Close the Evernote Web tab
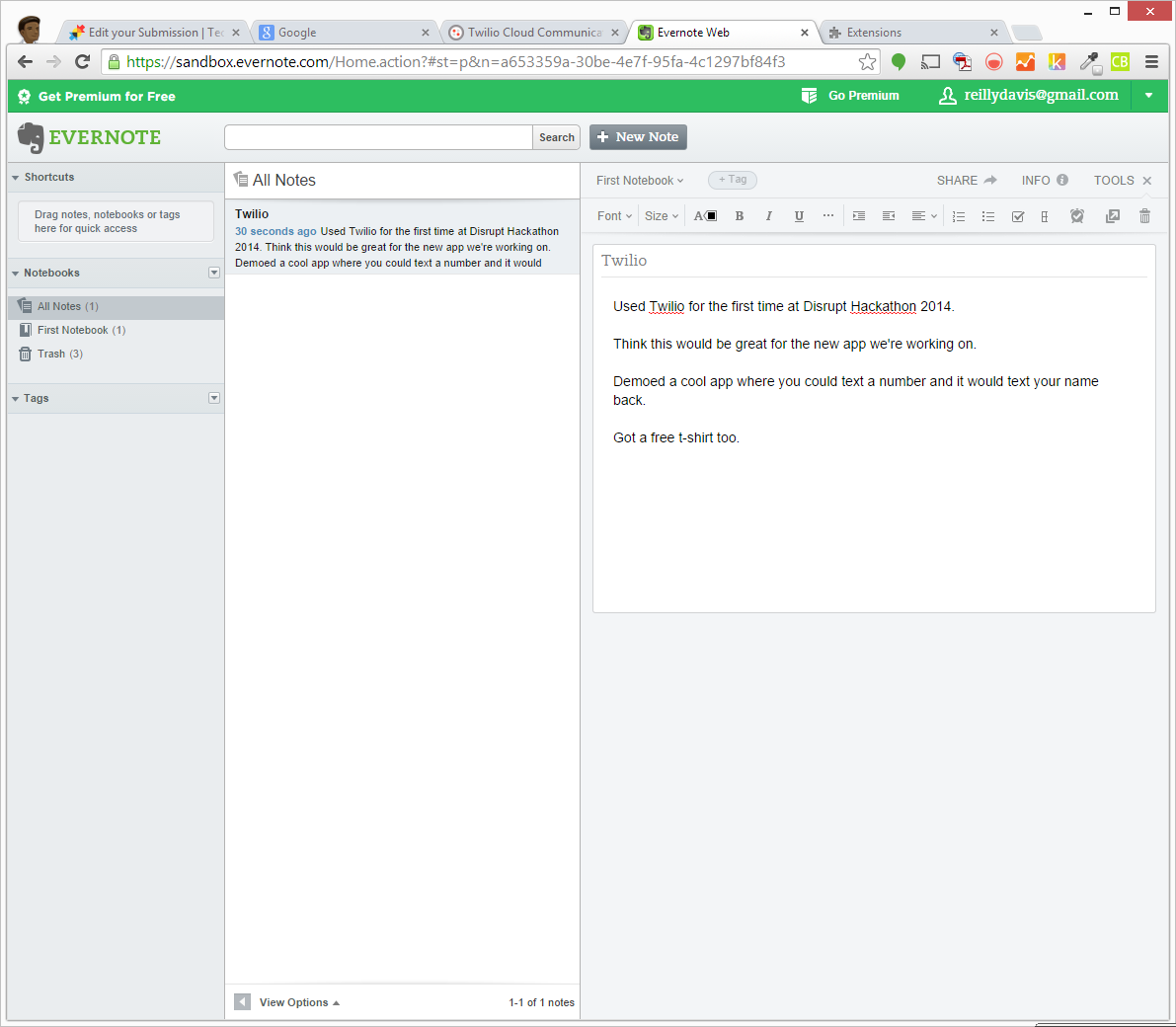Image resolution: width=1176 pixels, height=1027 pixels. point(804,33)
